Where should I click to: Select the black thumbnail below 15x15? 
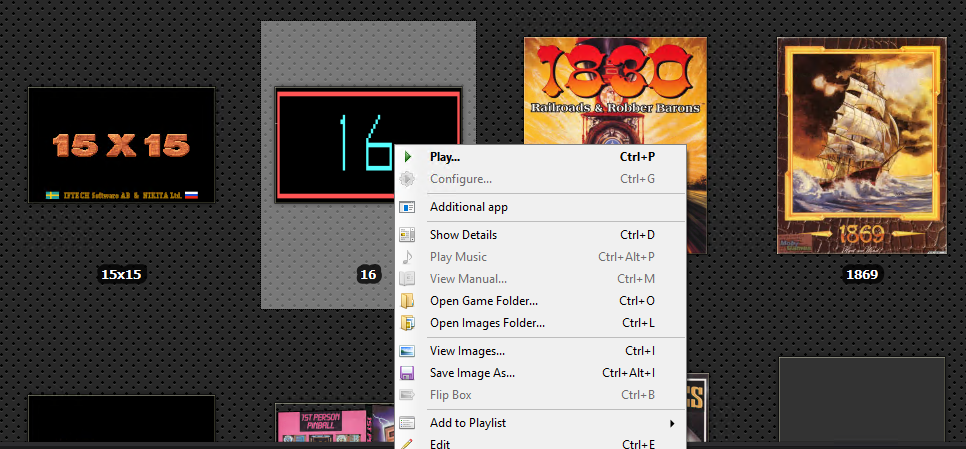[x=121, y=419]
